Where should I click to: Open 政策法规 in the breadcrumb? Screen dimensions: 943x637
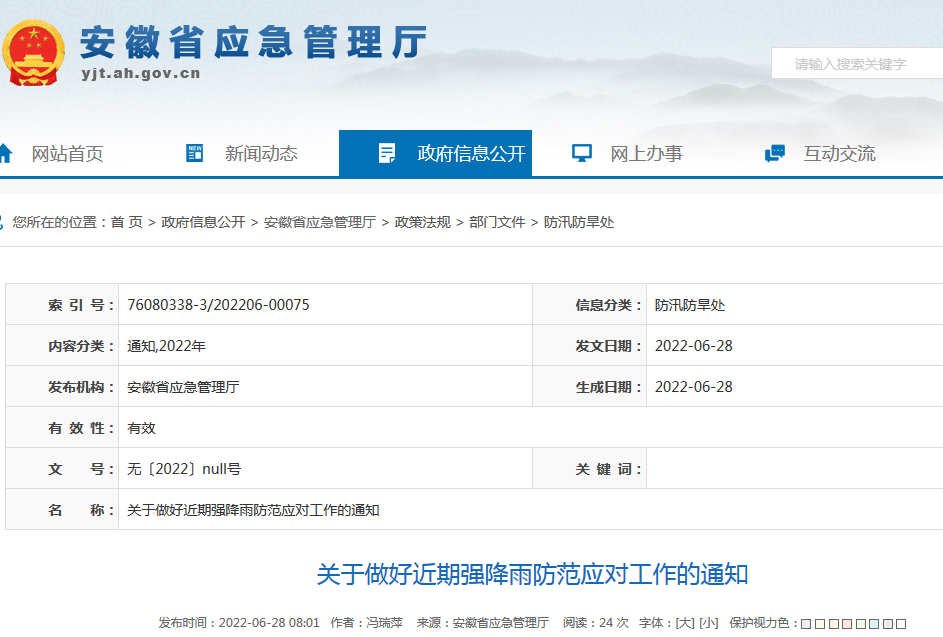coord(423,223)
